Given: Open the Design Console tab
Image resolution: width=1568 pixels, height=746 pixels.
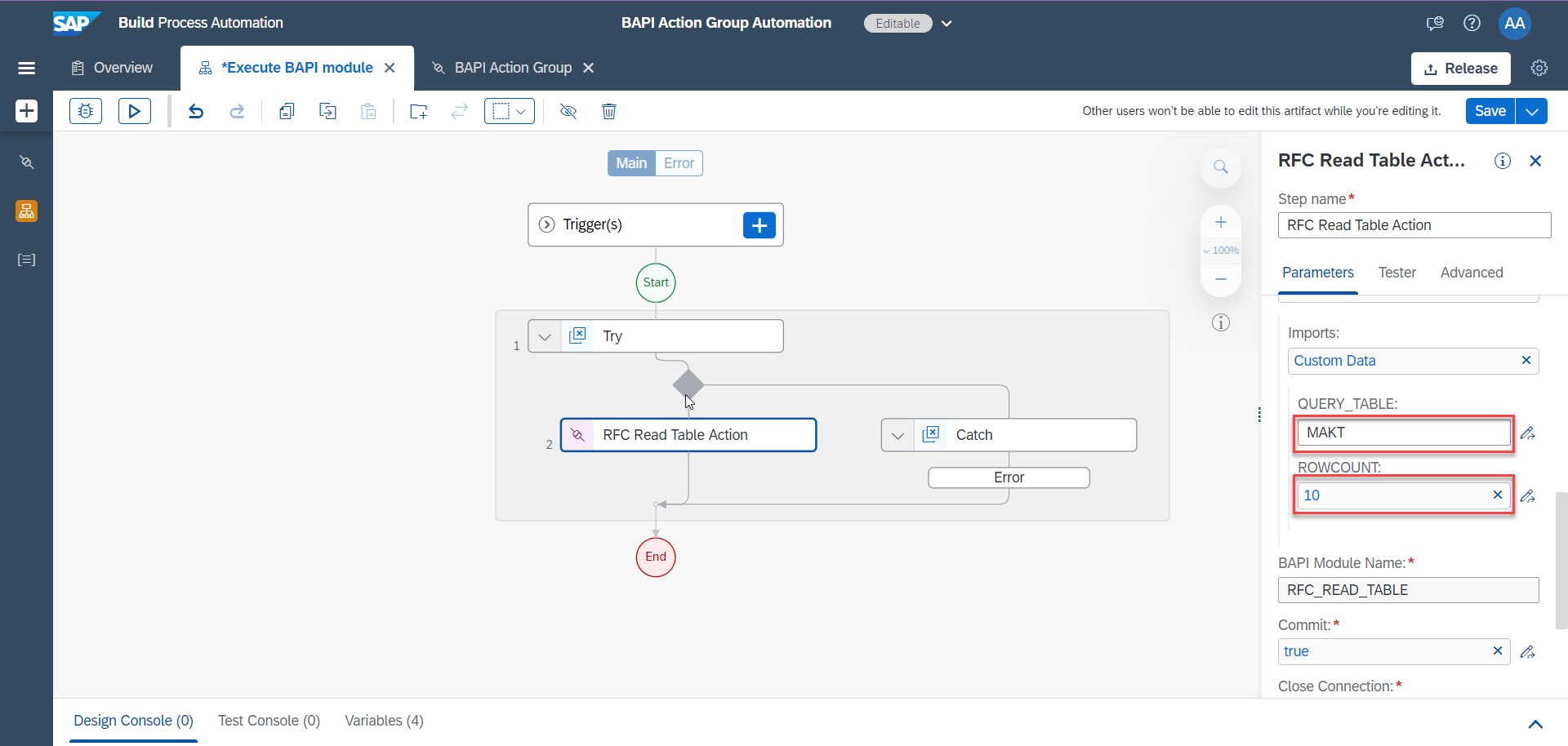Looking at the screenshot, I should click(x=133, y=721).
